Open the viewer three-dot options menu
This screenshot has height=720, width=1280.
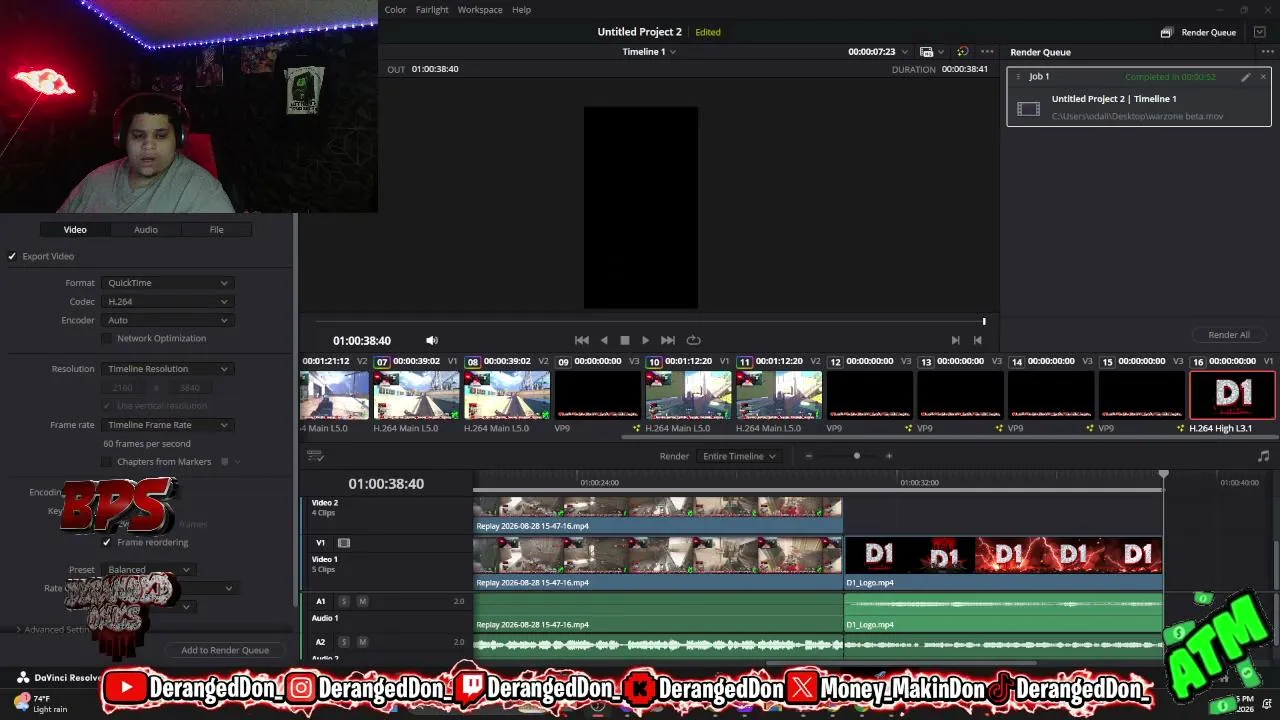[x=987, y=52]
